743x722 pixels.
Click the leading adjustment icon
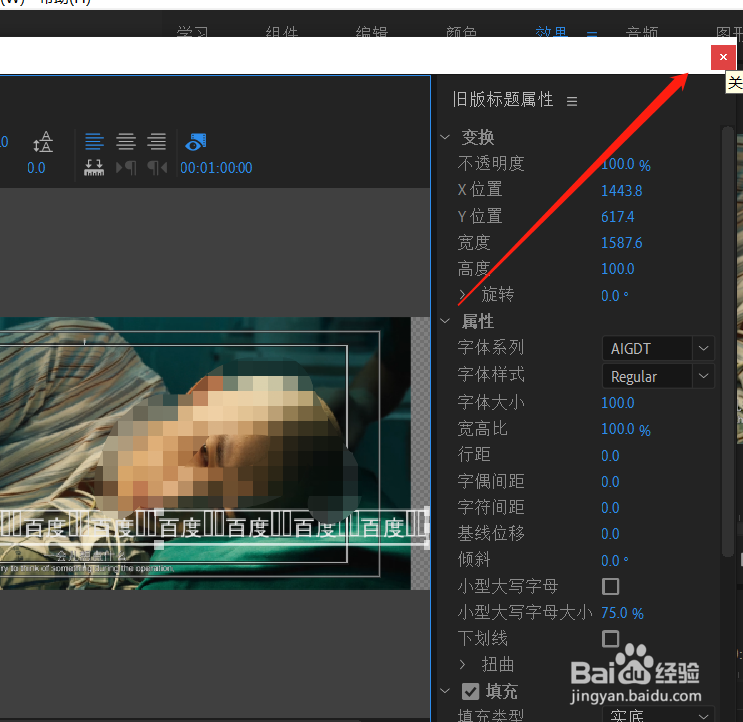(43, 142)
